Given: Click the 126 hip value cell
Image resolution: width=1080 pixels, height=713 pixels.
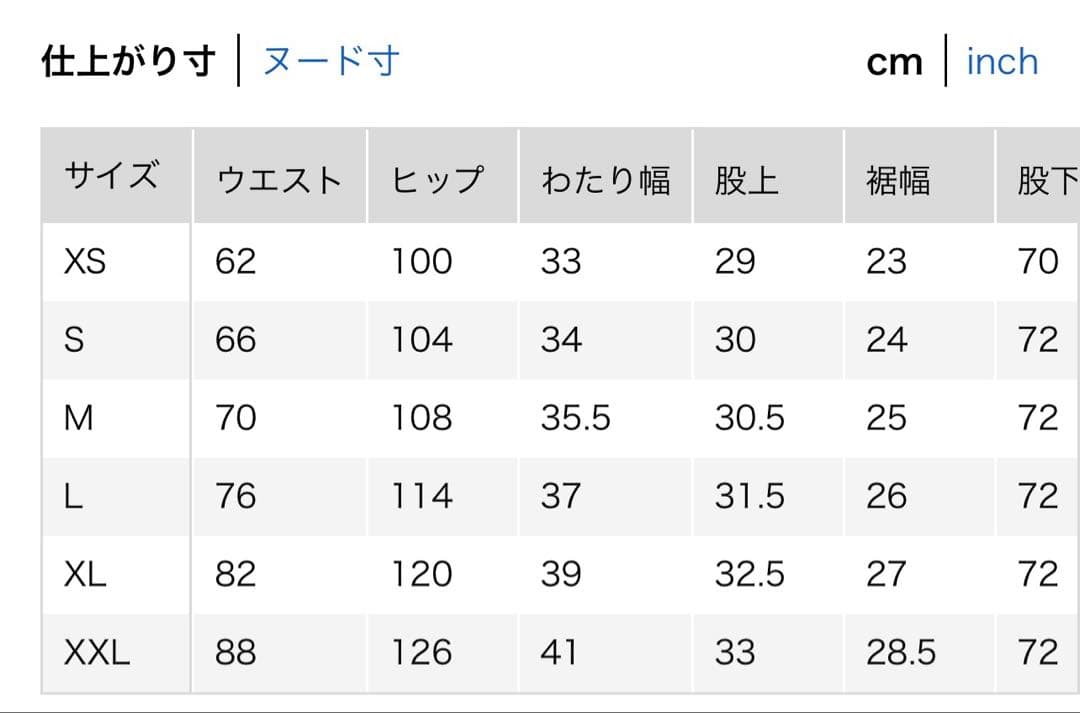Looking at the screenshot, I should pos(421,652).
